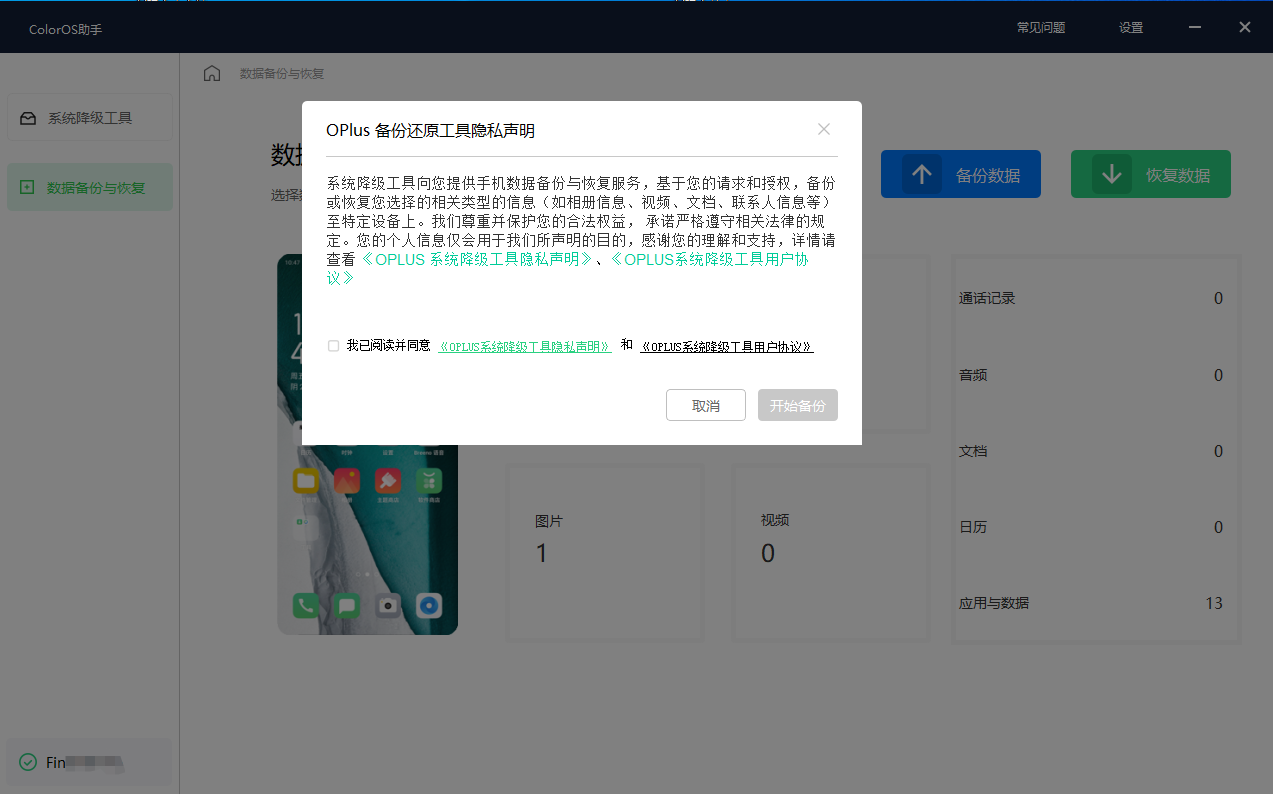Open the OPLUS系统降级工具用户协议 link beside the checkbox
The height and width of the screenshot is (794, 1273).
tap(727, 346)
